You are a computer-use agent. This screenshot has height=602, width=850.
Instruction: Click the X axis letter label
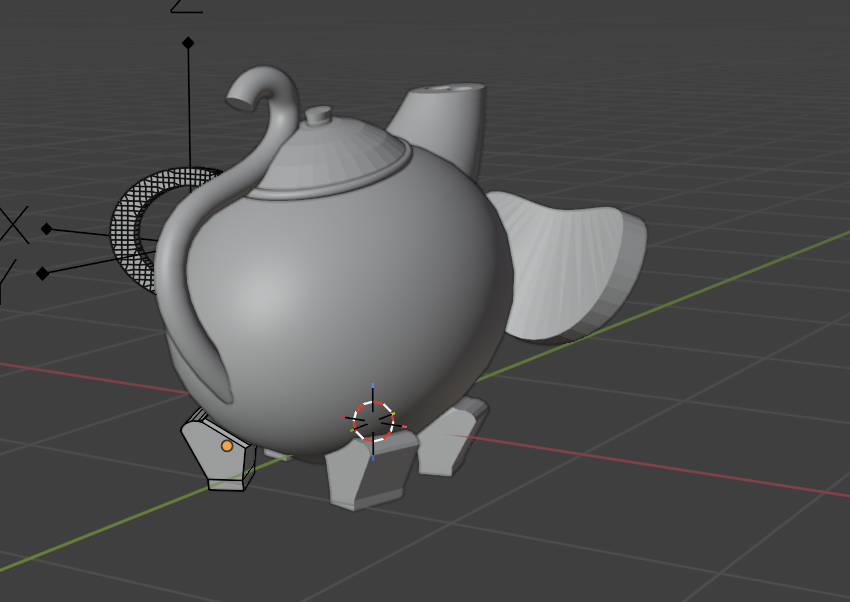(x=12, y=226)
